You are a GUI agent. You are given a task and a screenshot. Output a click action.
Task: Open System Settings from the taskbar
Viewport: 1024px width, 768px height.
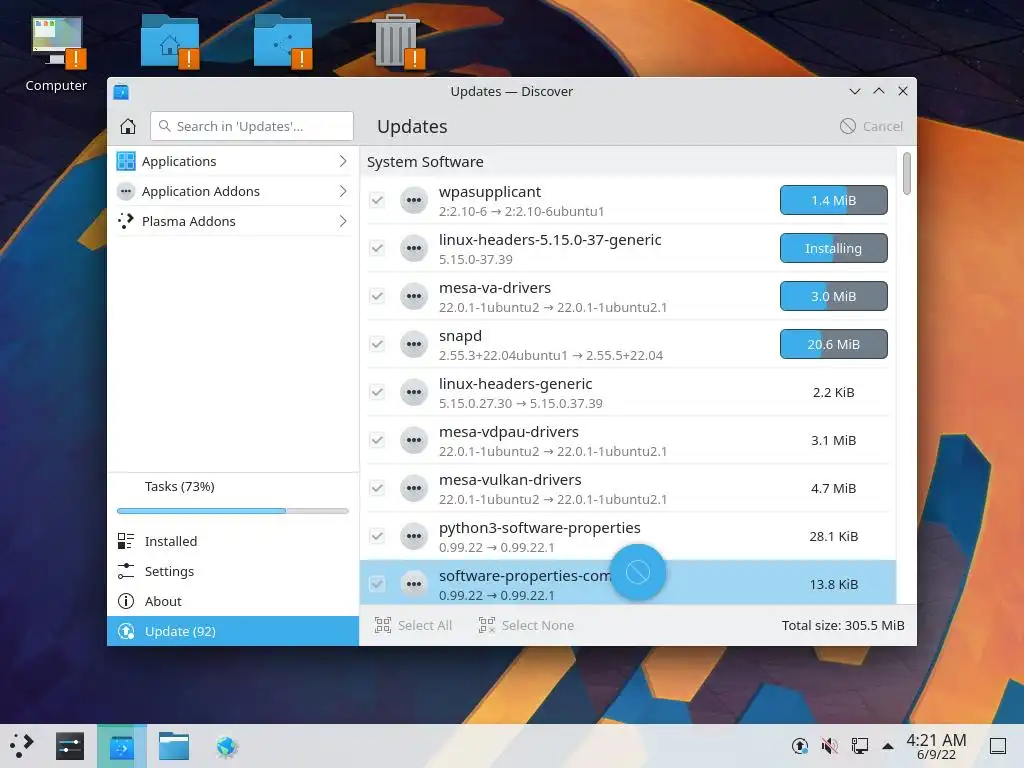70,746
